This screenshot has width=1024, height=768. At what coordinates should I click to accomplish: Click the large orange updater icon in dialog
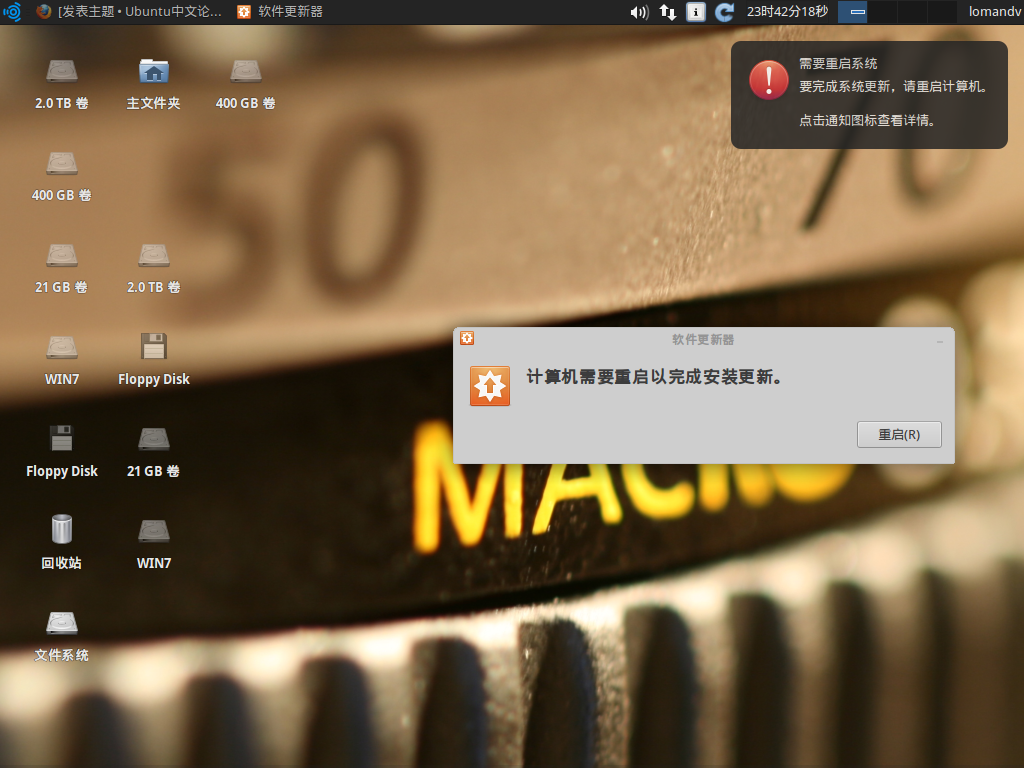(x=490, y=386)
